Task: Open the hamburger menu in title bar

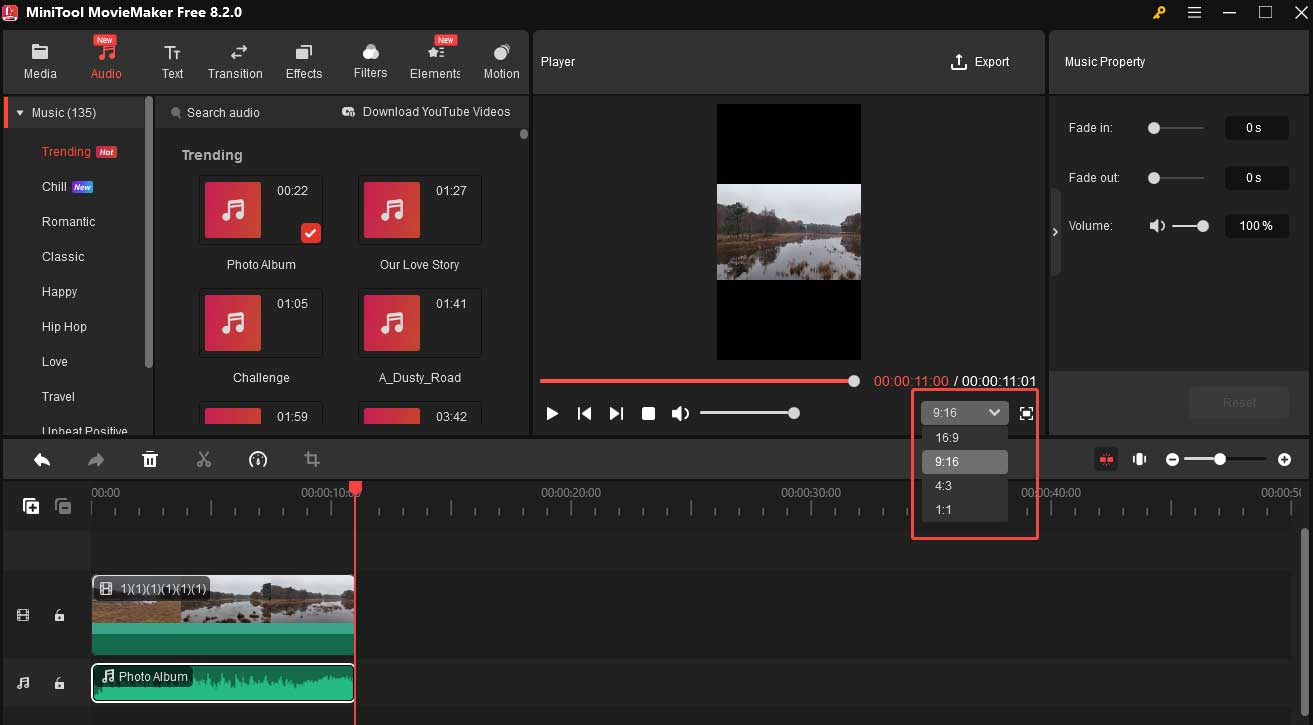Action: pos(1192,12)
